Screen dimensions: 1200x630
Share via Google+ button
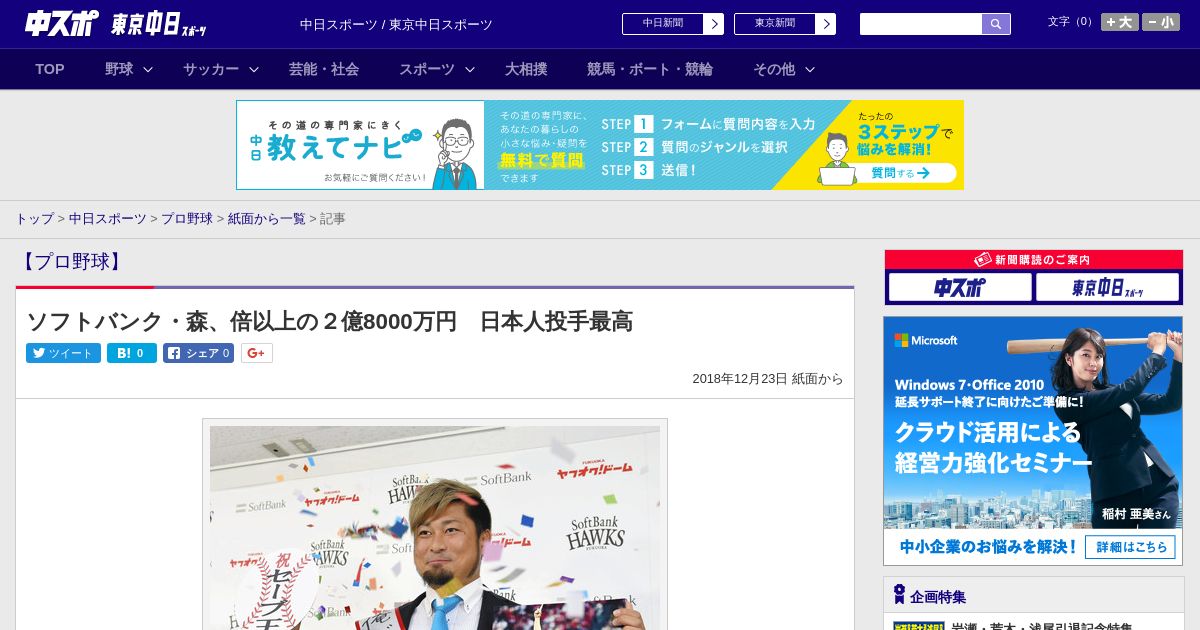257,353
